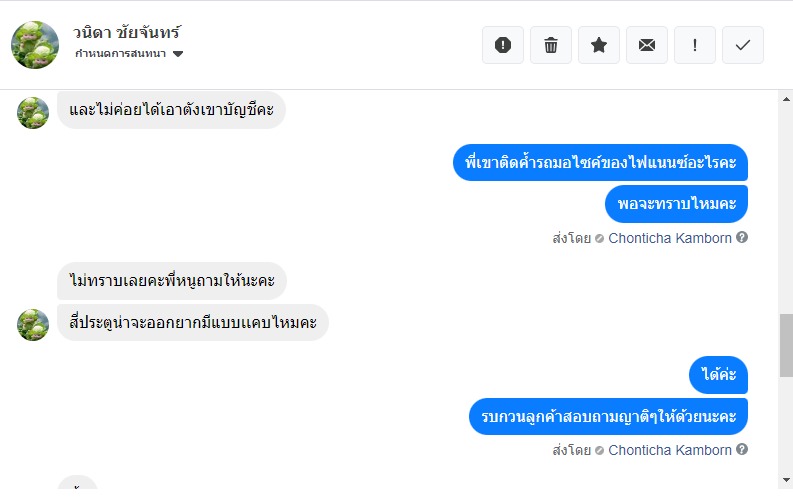The height and width of the screenshot is (498, 793).
Task: Open second Chonticha Kamborn sender link
Action: [669, 450]
